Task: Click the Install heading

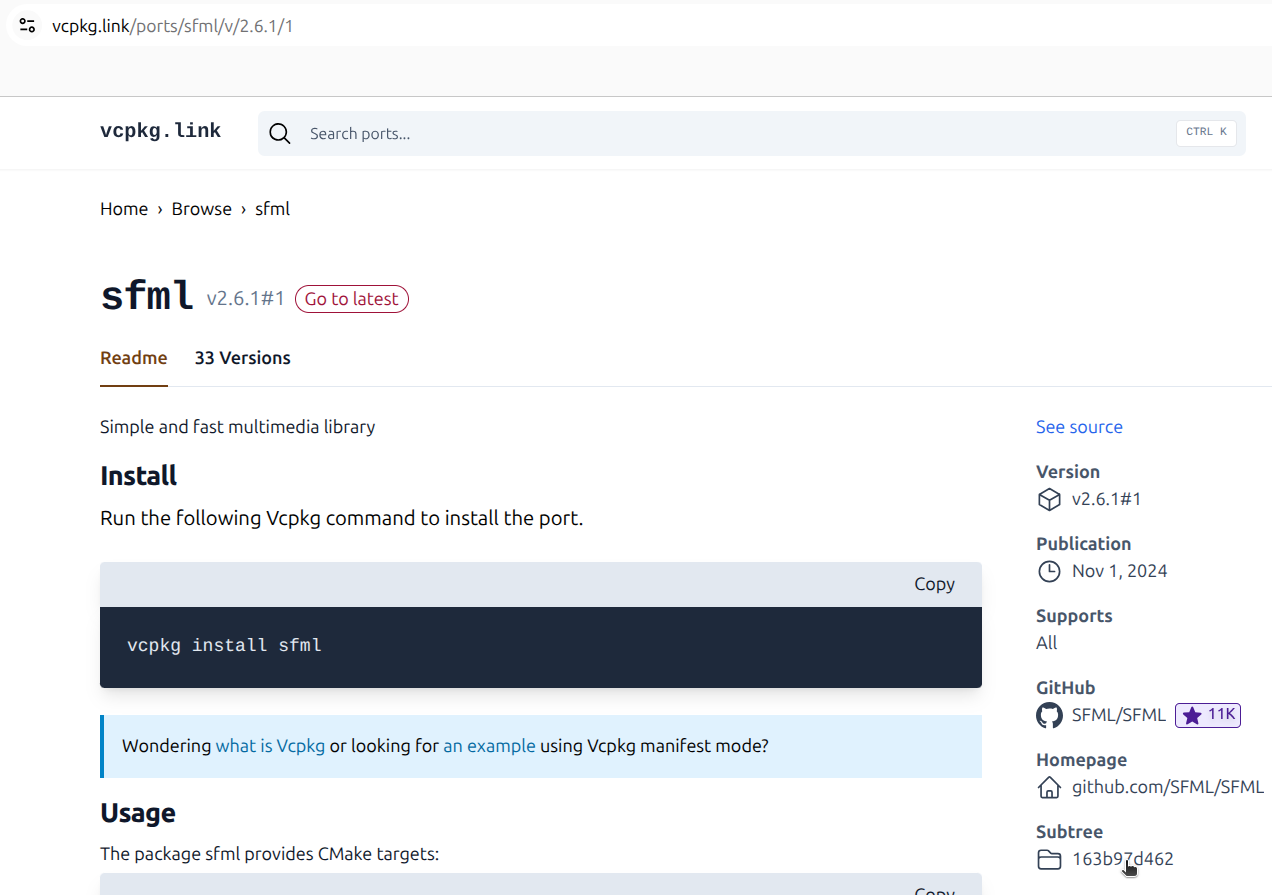Action: [138, 476]
